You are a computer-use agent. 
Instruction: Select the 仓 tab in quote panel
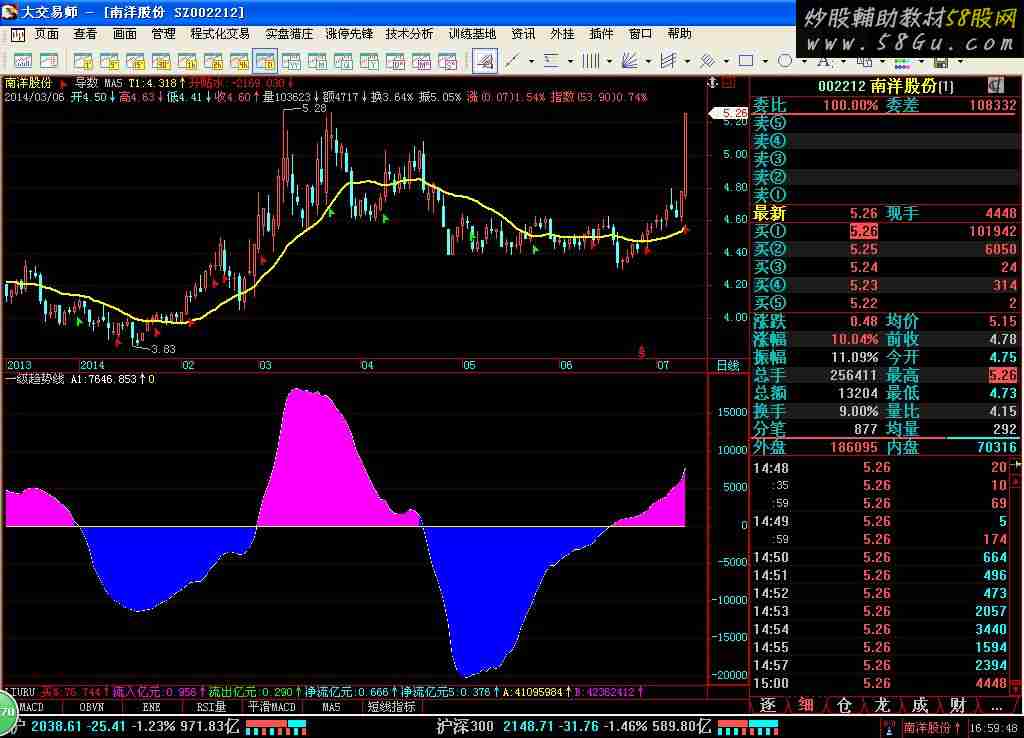tap(844, 705)
